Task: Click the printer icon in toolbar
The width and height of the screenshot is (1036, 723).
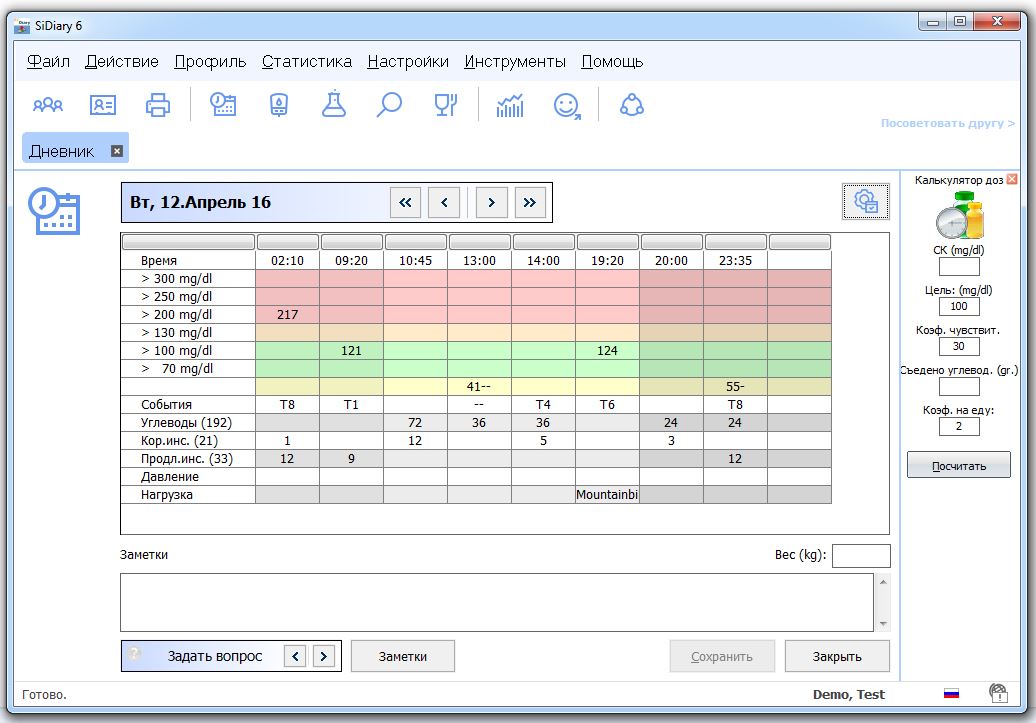Action: [158, 105]
